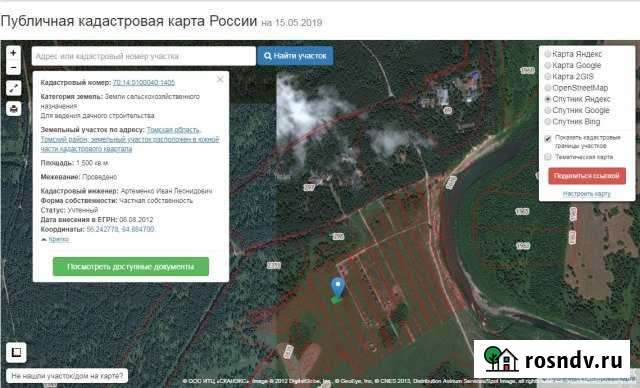Zoom in with the plus button
The width and height of the screenshot is (640, 388).
[13, 53]
